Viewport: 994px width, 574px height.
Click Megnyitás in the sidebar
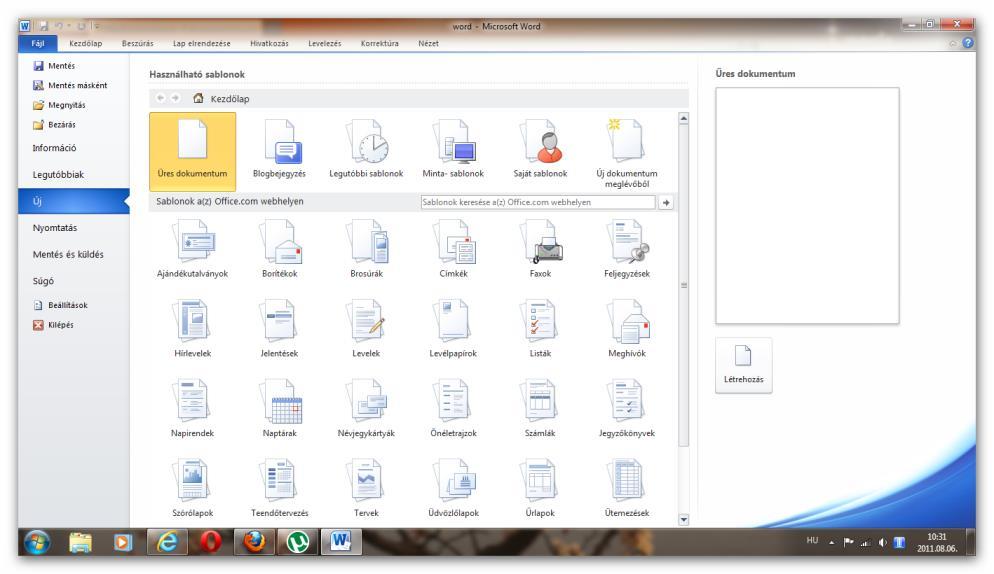click(59, 105)
